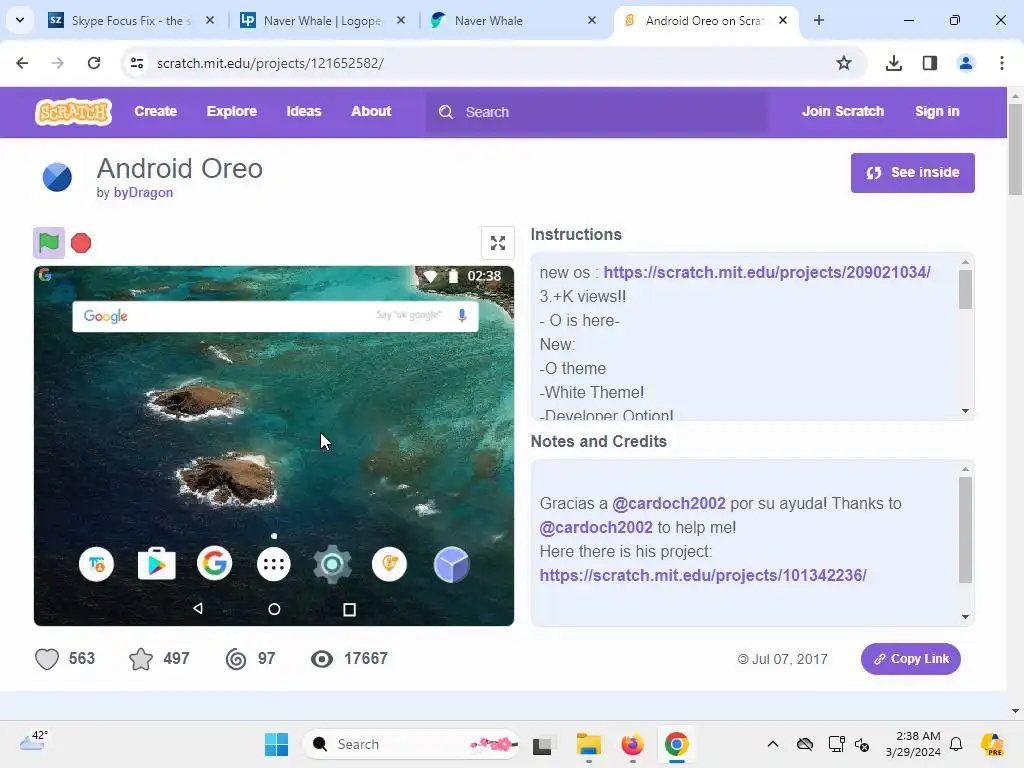
Task: Tap the microphone in Google search widget
Action: coord(462,315)
